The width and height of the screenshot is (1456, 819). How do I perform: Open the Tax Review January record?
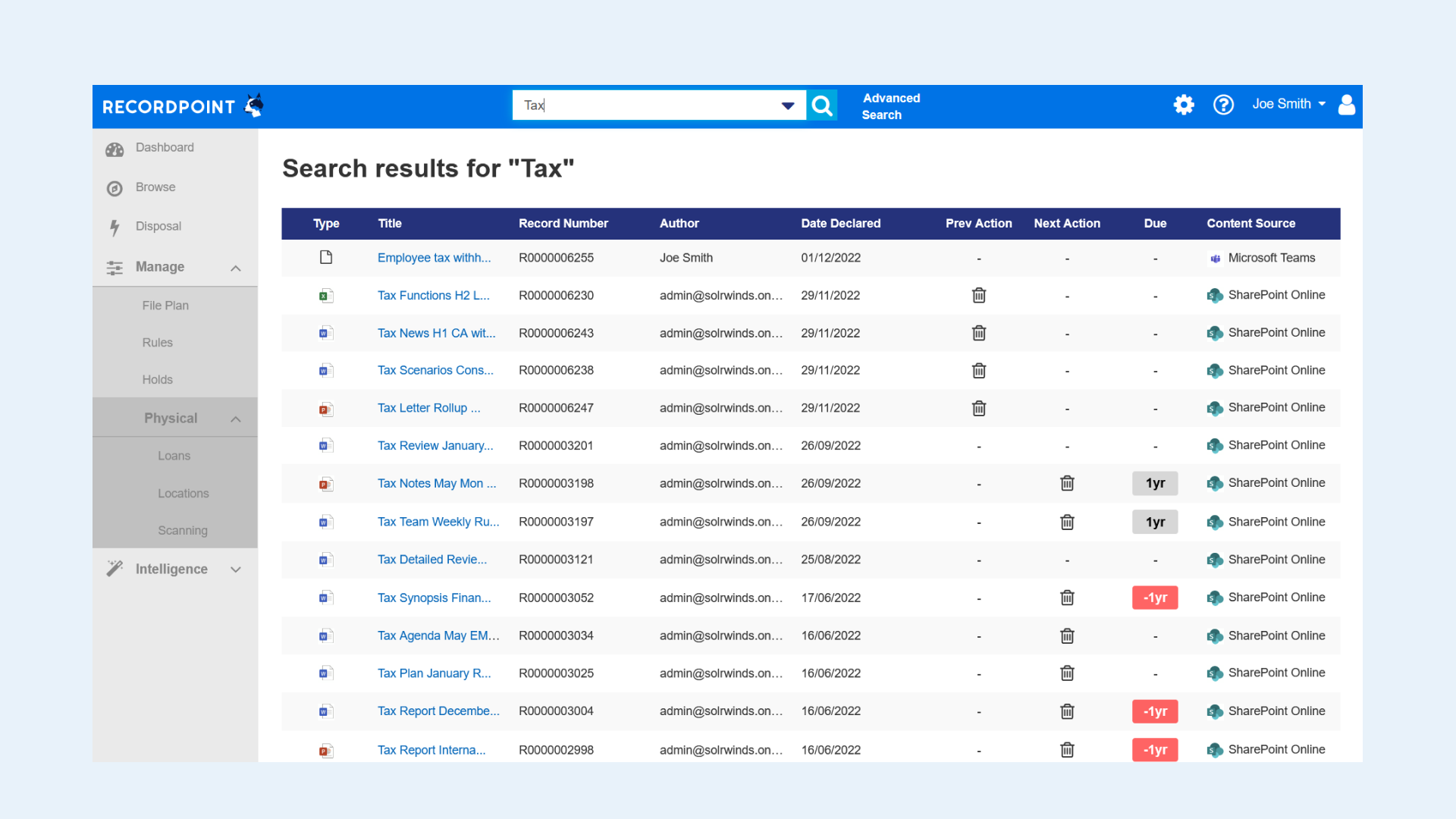point(435,445)
